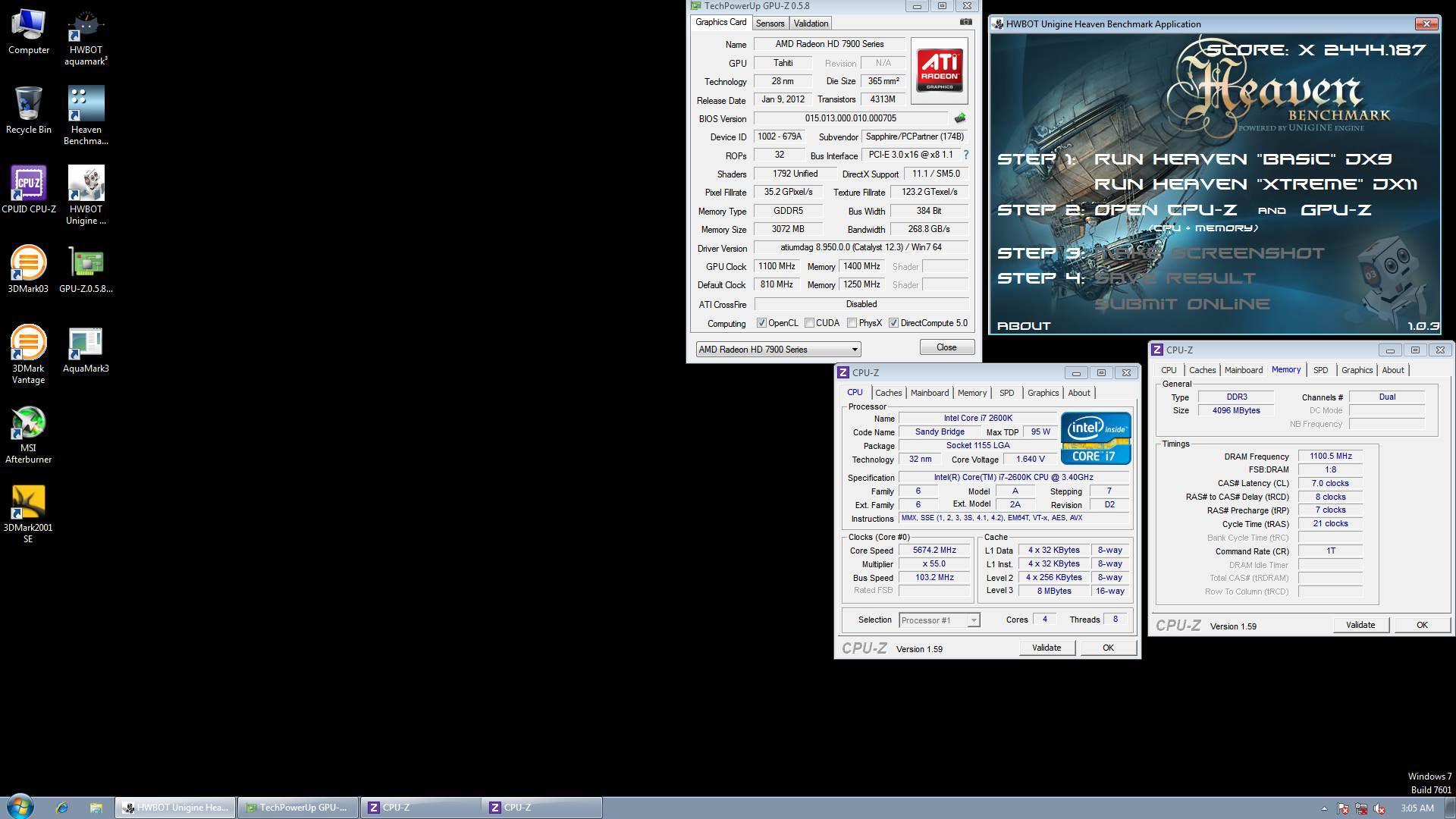1456x819 pixels.
Task: Switch to HWBOT Unigine Heaven taskbar button
Action: tap(176, 808)
